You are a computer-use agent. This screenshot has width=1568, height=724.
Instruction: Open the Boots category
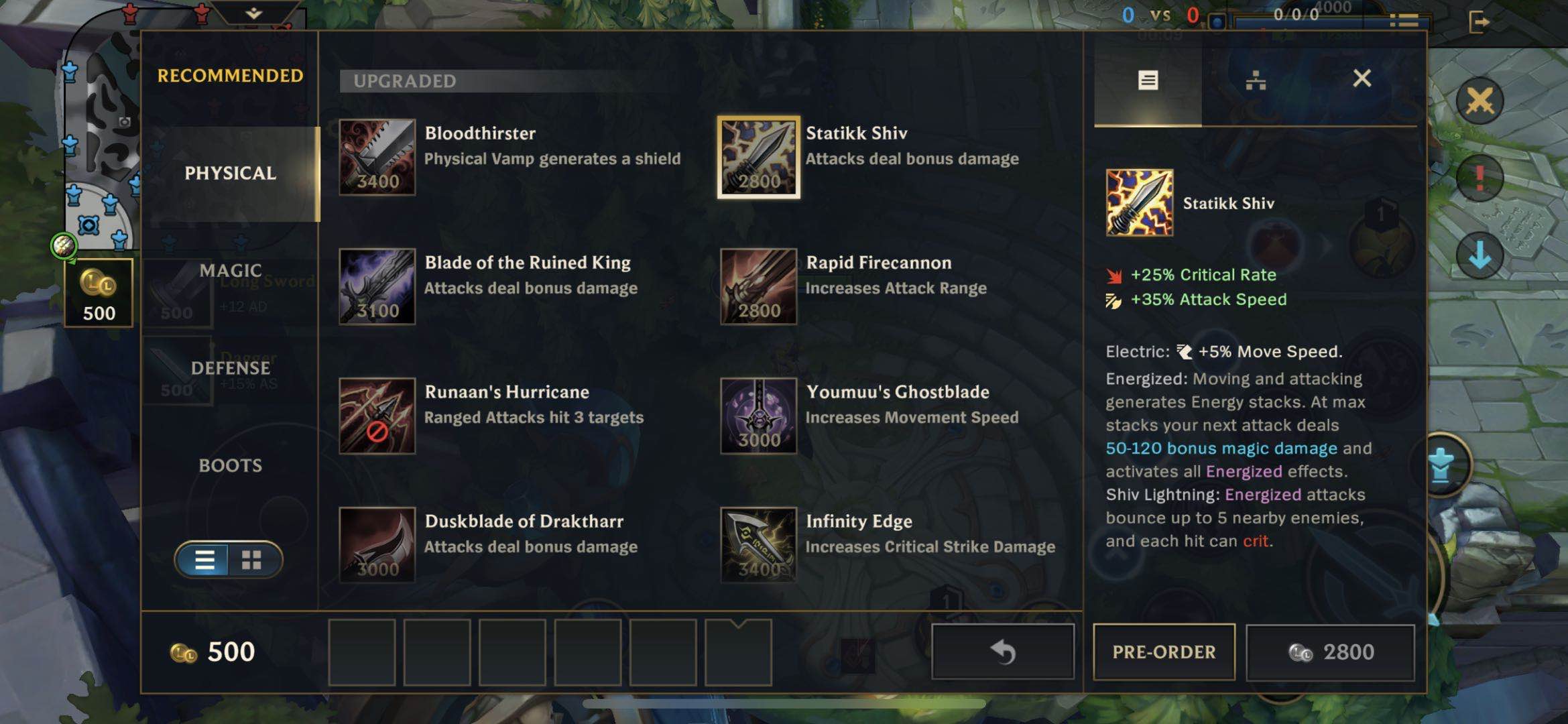(230, 465)
